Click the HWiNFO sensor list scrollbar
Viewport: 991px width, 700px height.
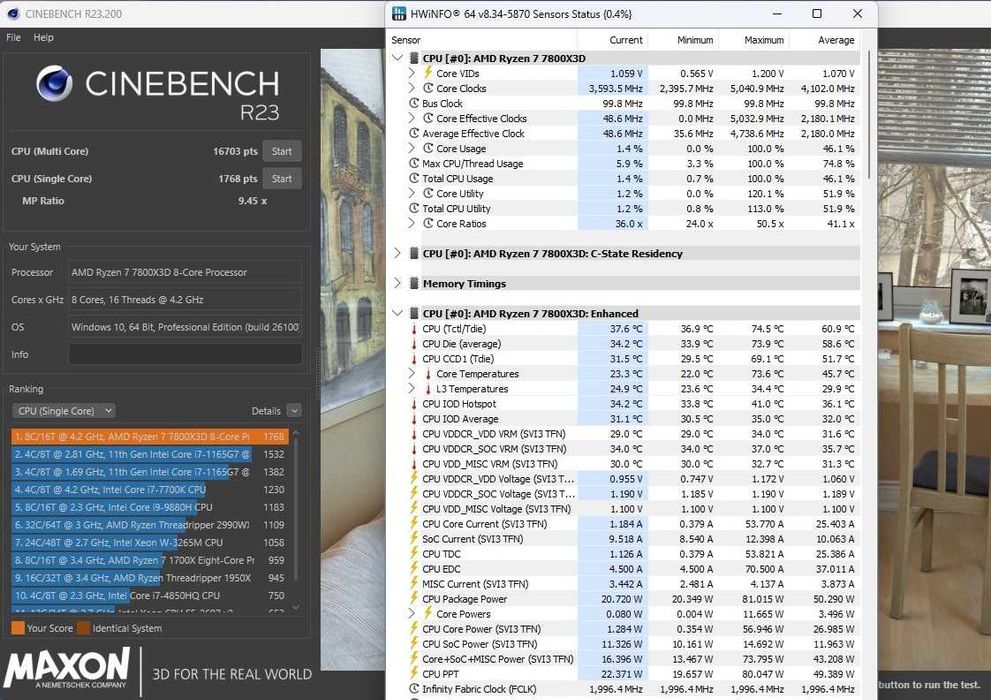(869, 114)
